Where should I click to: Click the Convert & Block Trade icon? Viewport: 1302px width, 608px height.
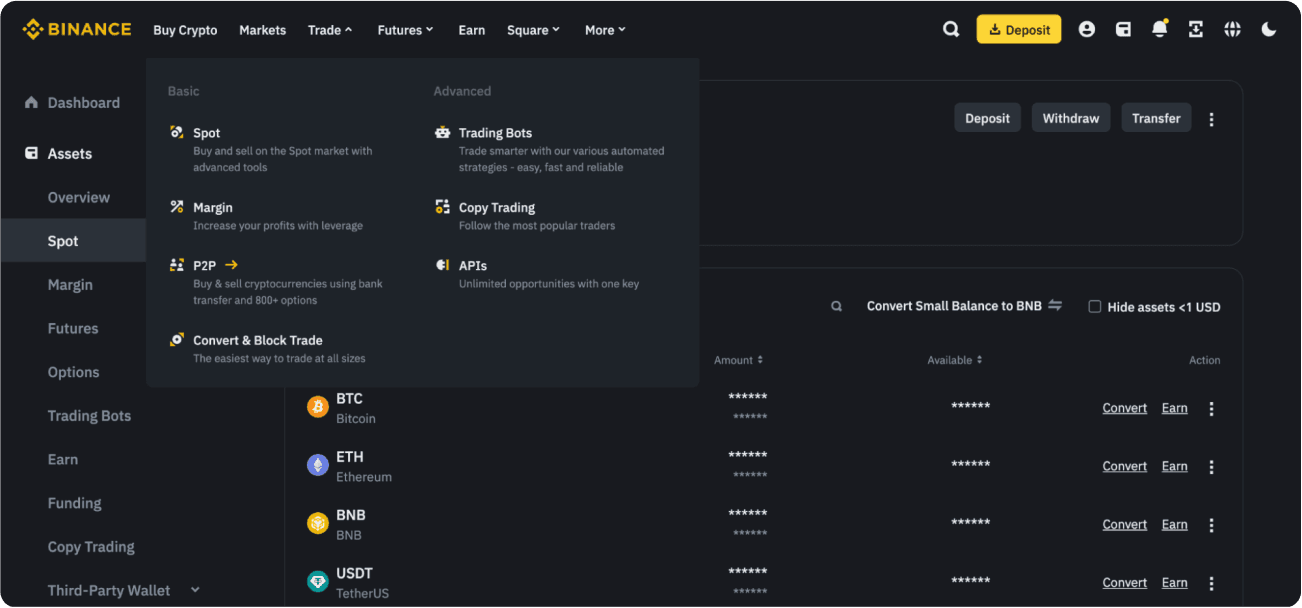pos(177,340)
